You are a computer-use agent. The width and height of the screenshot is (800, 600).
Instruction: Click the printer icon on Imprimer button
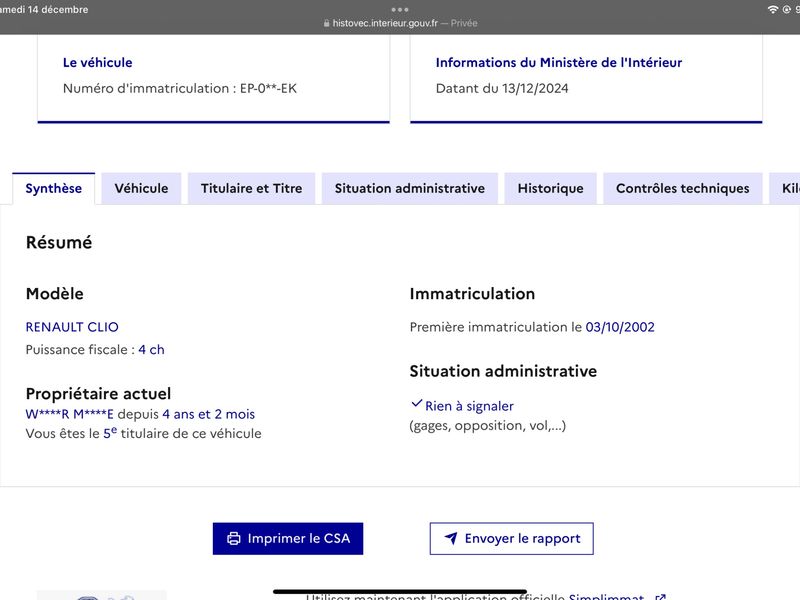[x=234, y=538]
